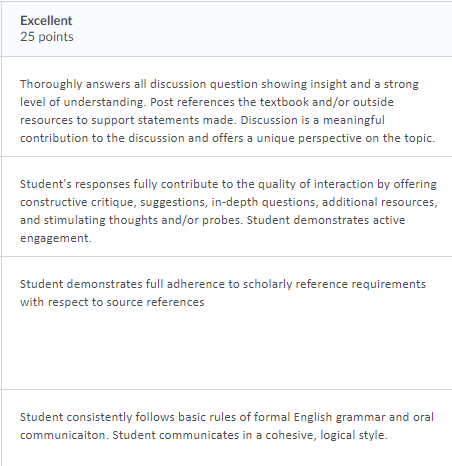The image size is (452, 466).
Task: Click the 25 points label
Action: 47,37
